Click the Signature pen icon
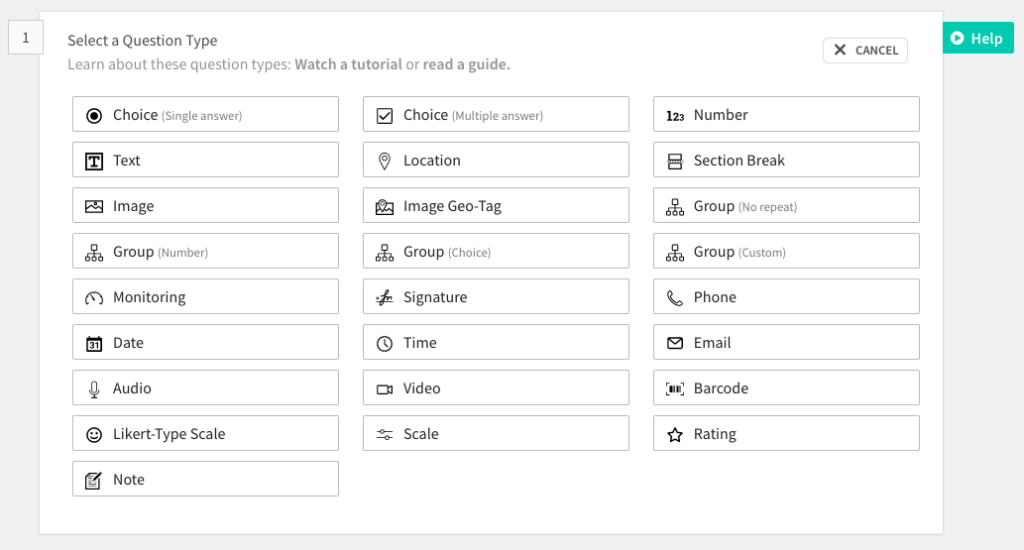Image resolution: width=1024 pixels, height=550 pixels. [385, 299]
